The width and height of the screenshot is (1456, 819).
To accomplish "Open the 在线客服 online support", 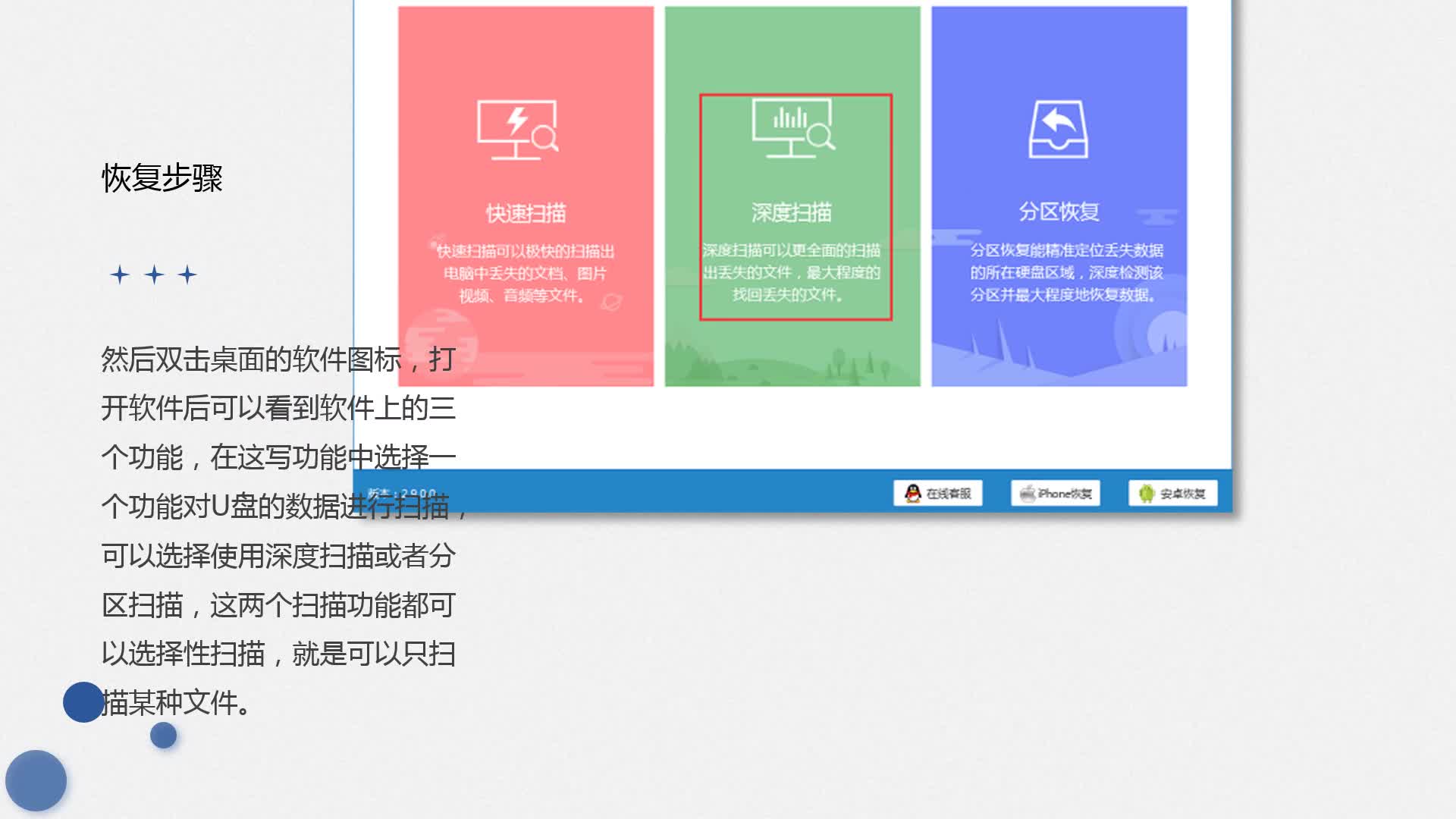I will [938, 493].
